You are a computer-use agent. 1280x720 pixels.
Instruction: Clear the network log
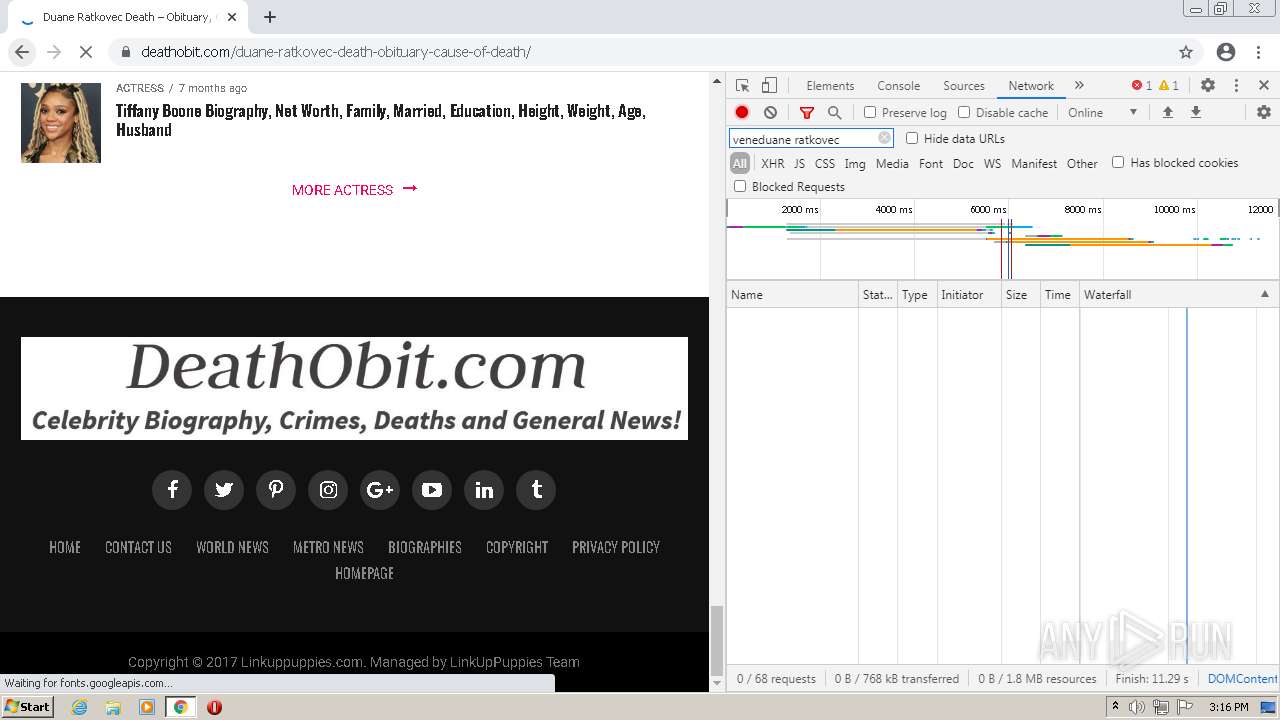click(x=770, y=113)
